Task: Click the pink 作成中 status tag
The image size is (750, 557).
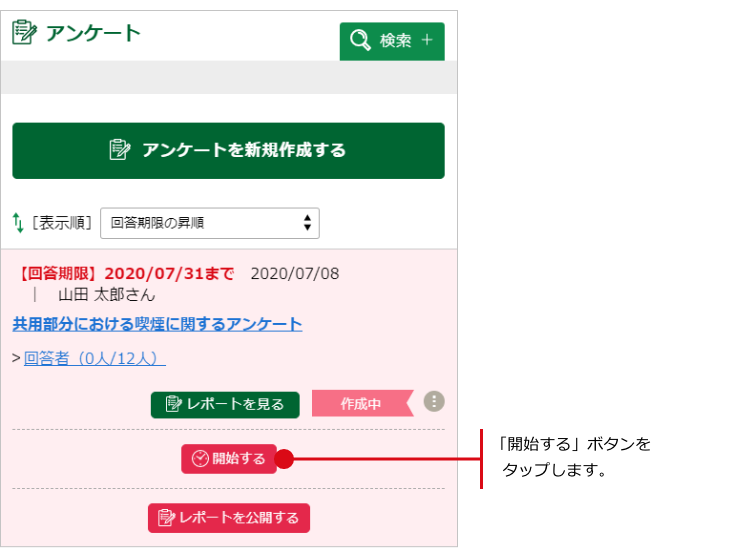Action: pos(361,404)
